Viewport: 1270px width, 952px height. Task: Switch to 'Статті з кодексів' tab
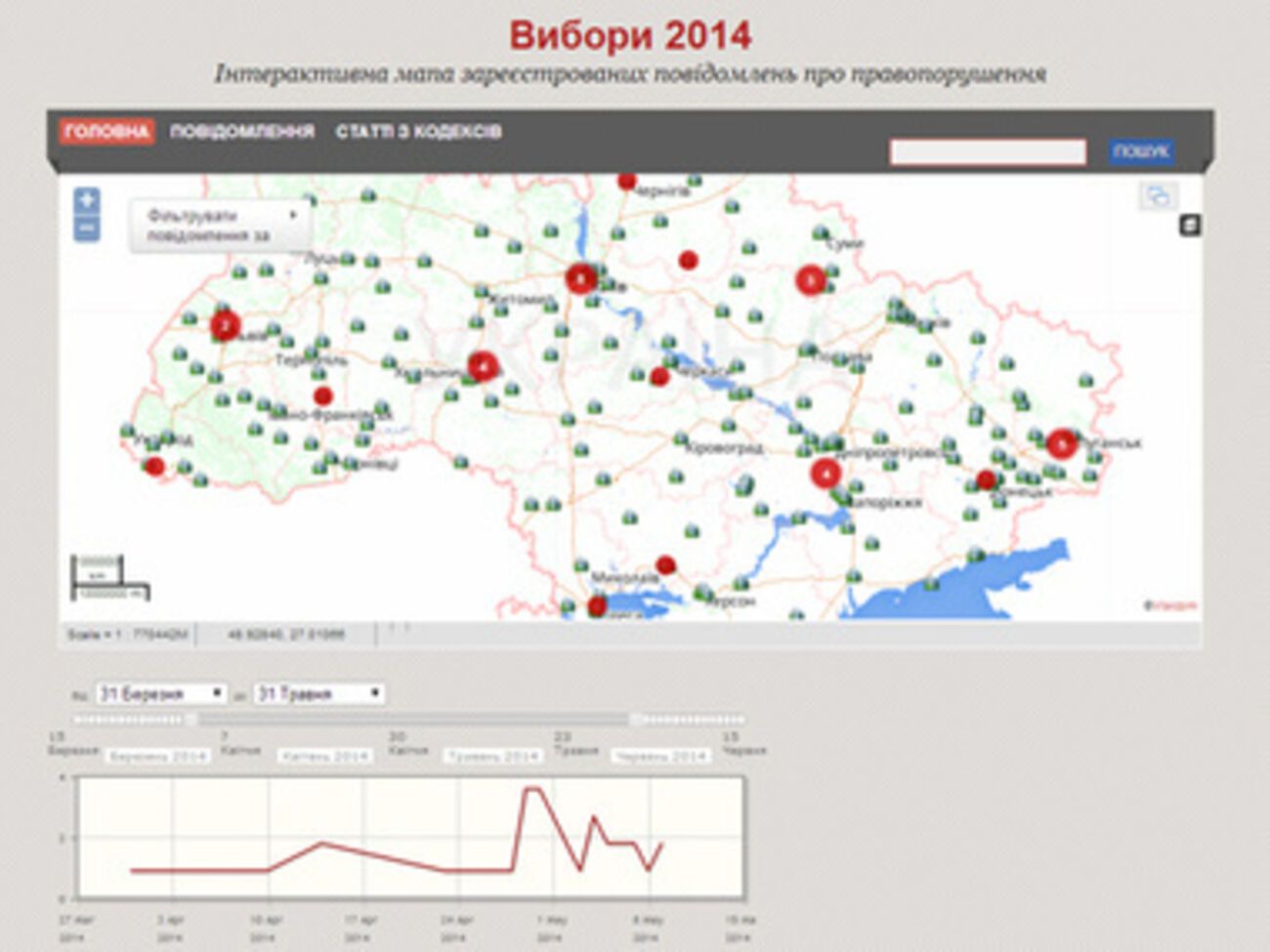pos(418,132)
